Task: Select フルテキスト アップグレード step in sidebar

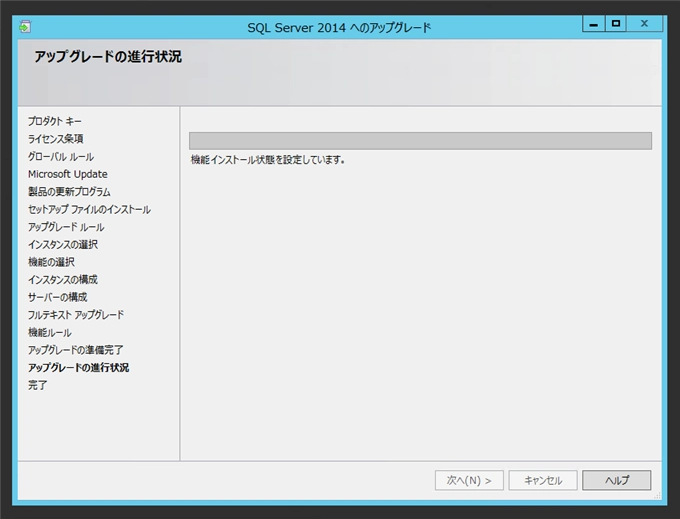Action: pos(76,315)
